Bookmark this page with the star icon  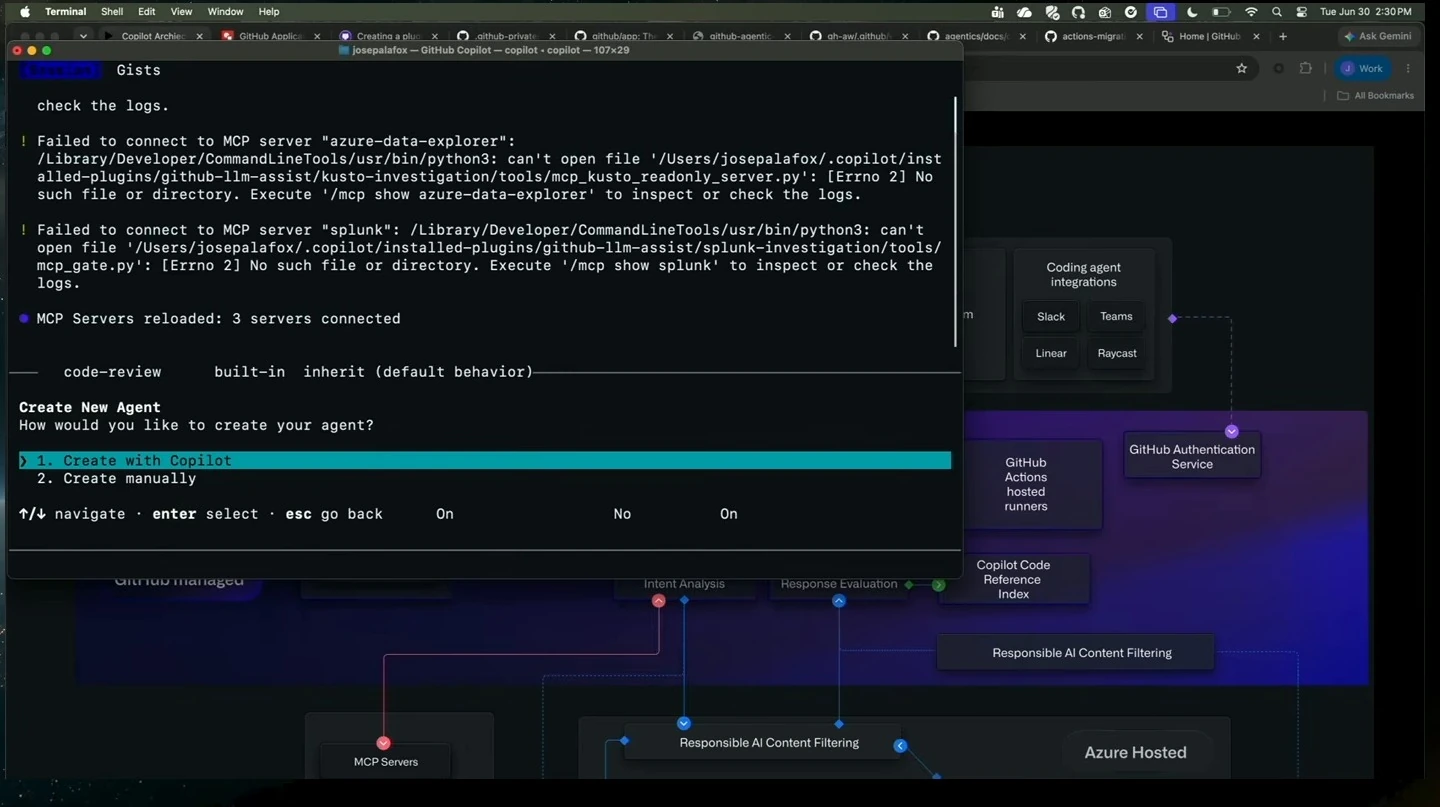coord(1242,69)
